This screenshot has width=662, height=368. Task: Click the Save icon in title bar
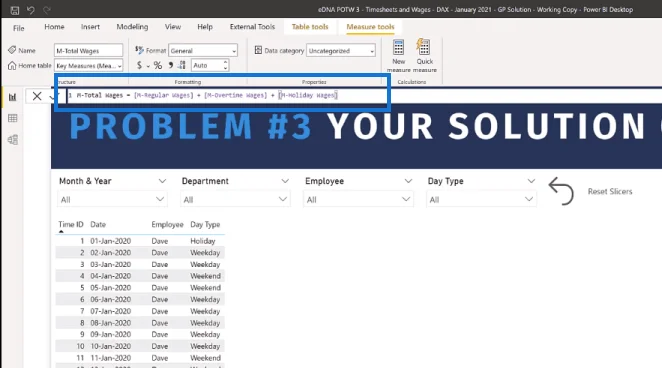pos(15,10)
